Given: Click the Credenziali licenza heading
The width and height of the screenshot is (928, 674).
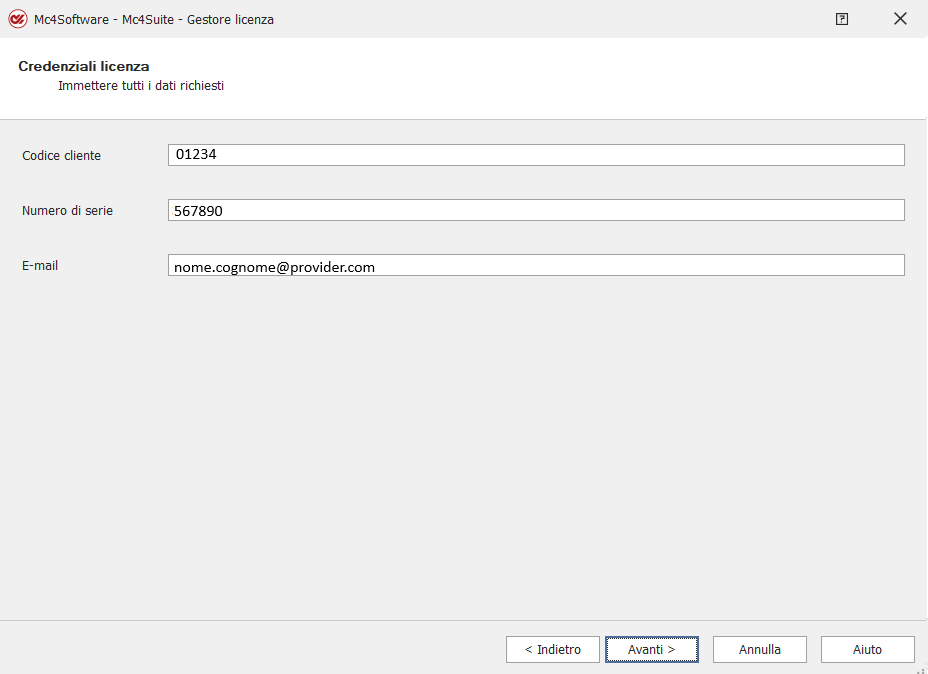Looking at the screenshot, I should point(83,66).
